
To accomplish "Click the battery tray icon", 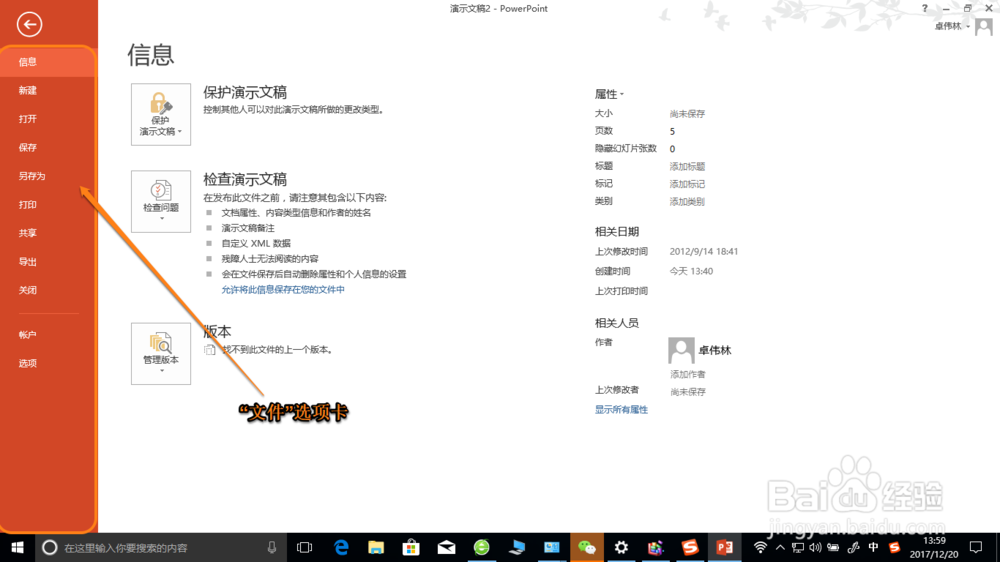I will (x=833, y=547).
